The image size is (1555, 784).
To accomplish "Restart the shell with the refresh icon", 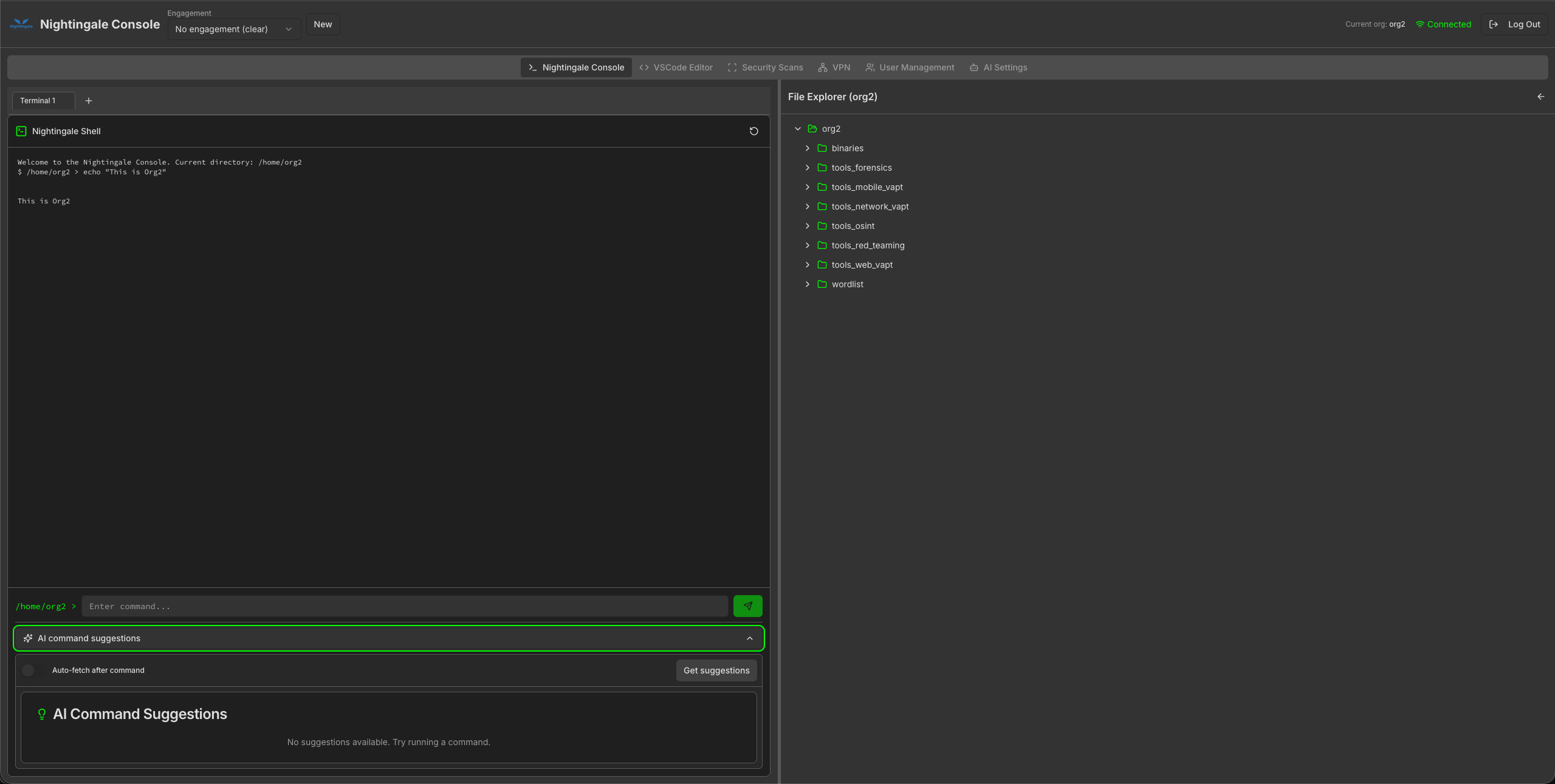I will tap(753, 131).
